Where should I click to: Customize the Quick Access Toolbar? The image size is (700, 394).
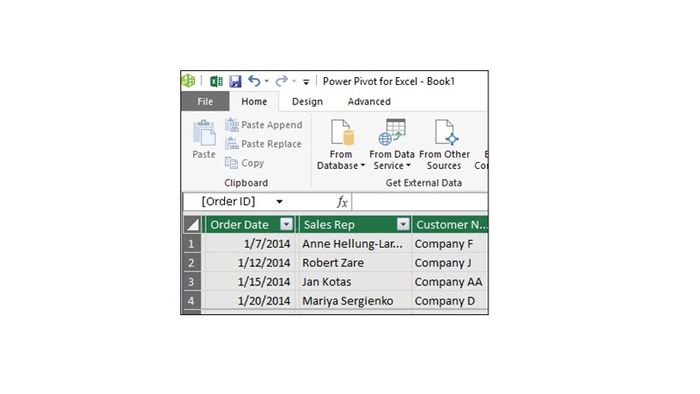tap(306, 82)
